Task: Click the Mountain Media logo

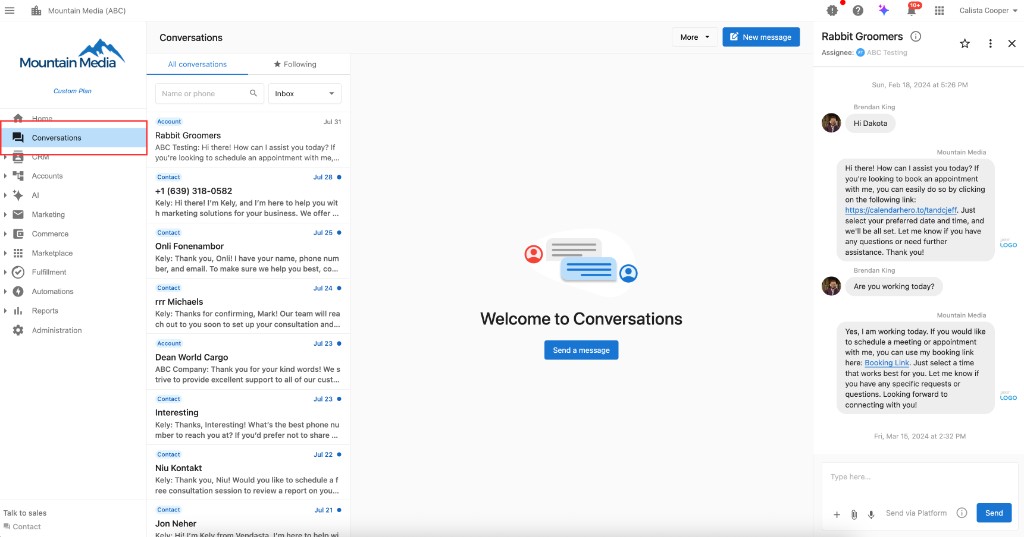Action: [x=72, y=55]
